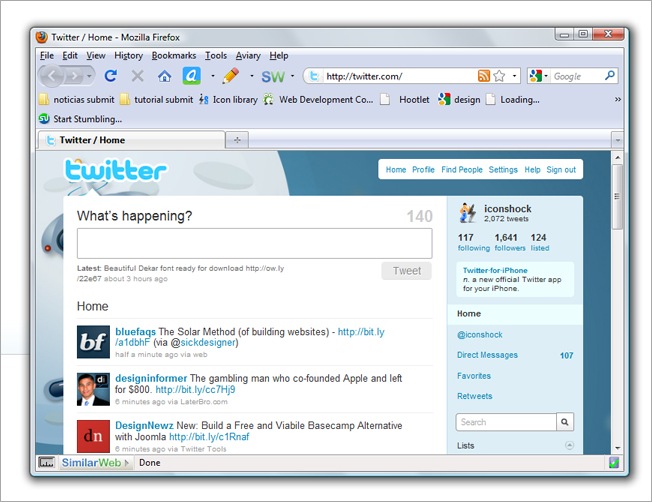Click iconshock profile avatar in sidebar

(468, 213)
